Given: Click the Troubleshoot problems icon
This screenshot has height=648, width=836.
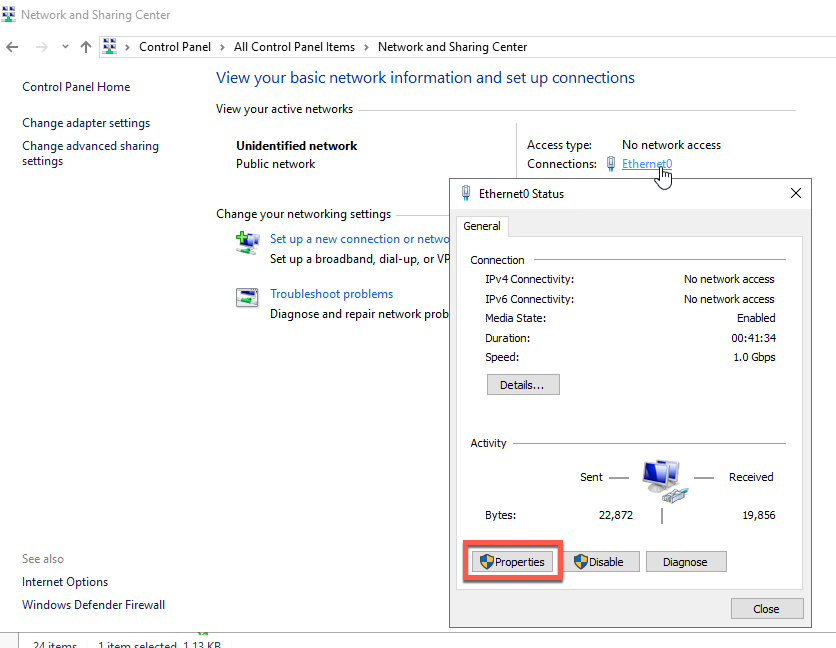Looking at the screenshot, I should tap(247, 297).
